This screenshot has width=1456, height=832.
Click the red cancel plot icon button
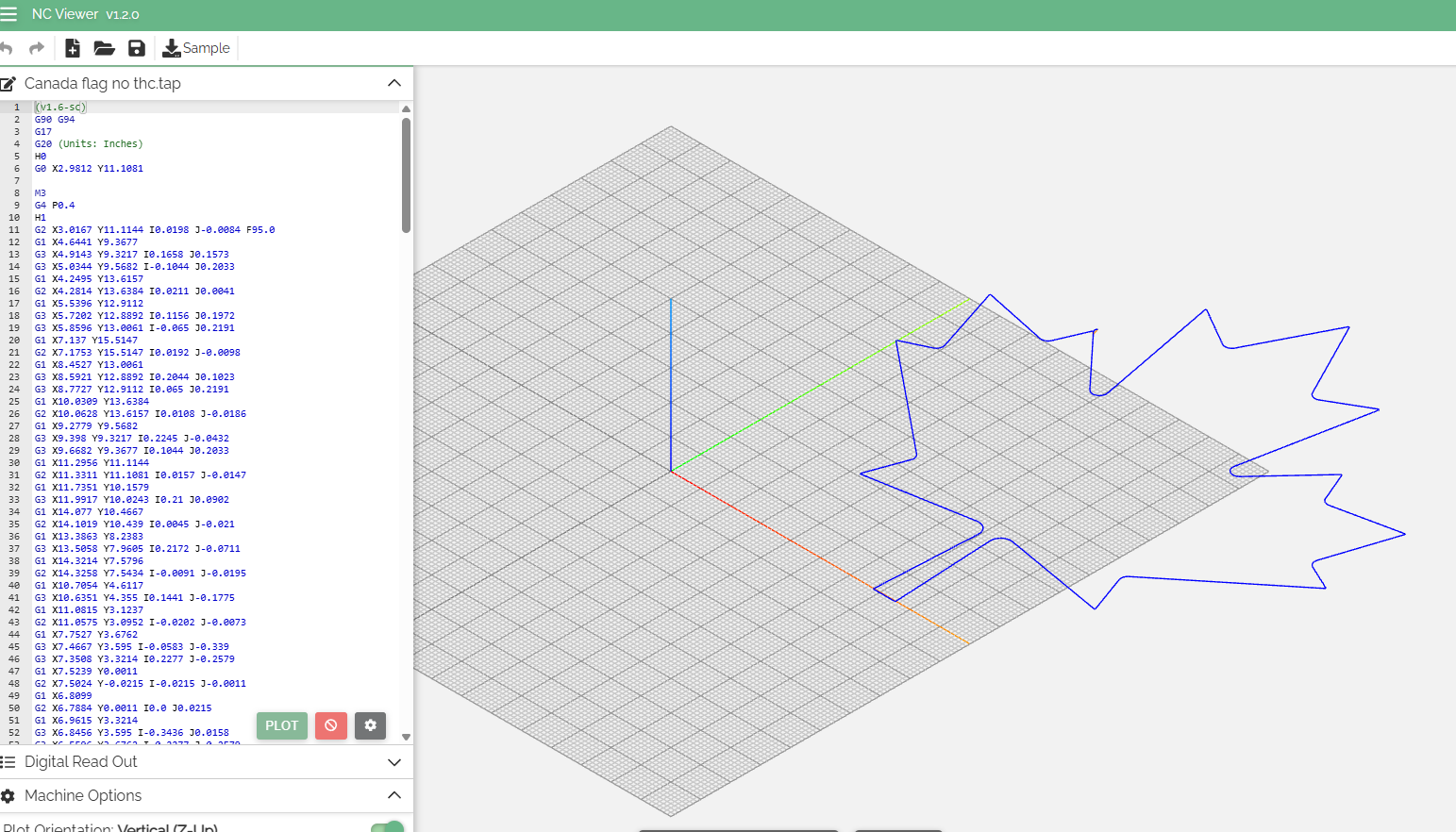(x=331, y=725)
